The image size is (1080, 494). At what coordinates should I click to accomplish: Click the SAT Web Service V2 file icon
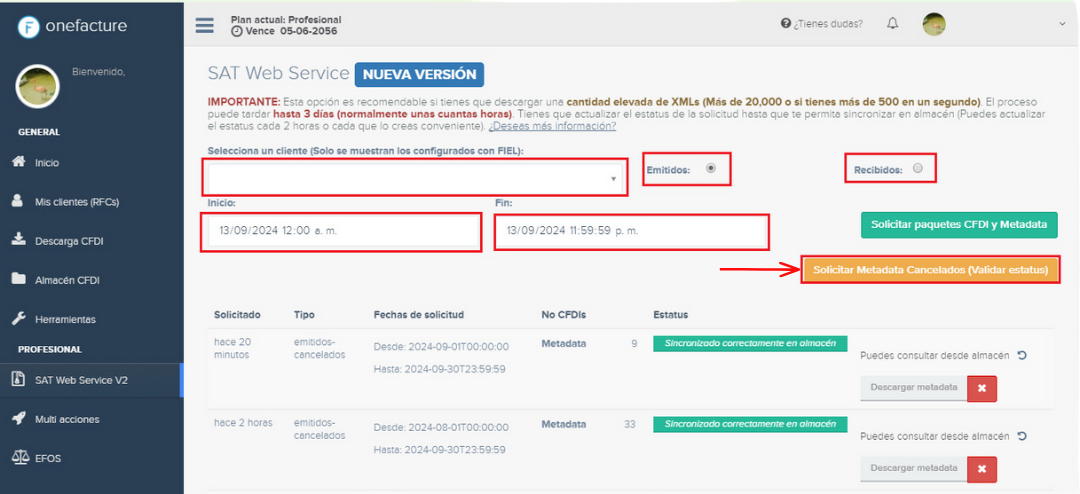pyautogui.click(x=18, y=380)
